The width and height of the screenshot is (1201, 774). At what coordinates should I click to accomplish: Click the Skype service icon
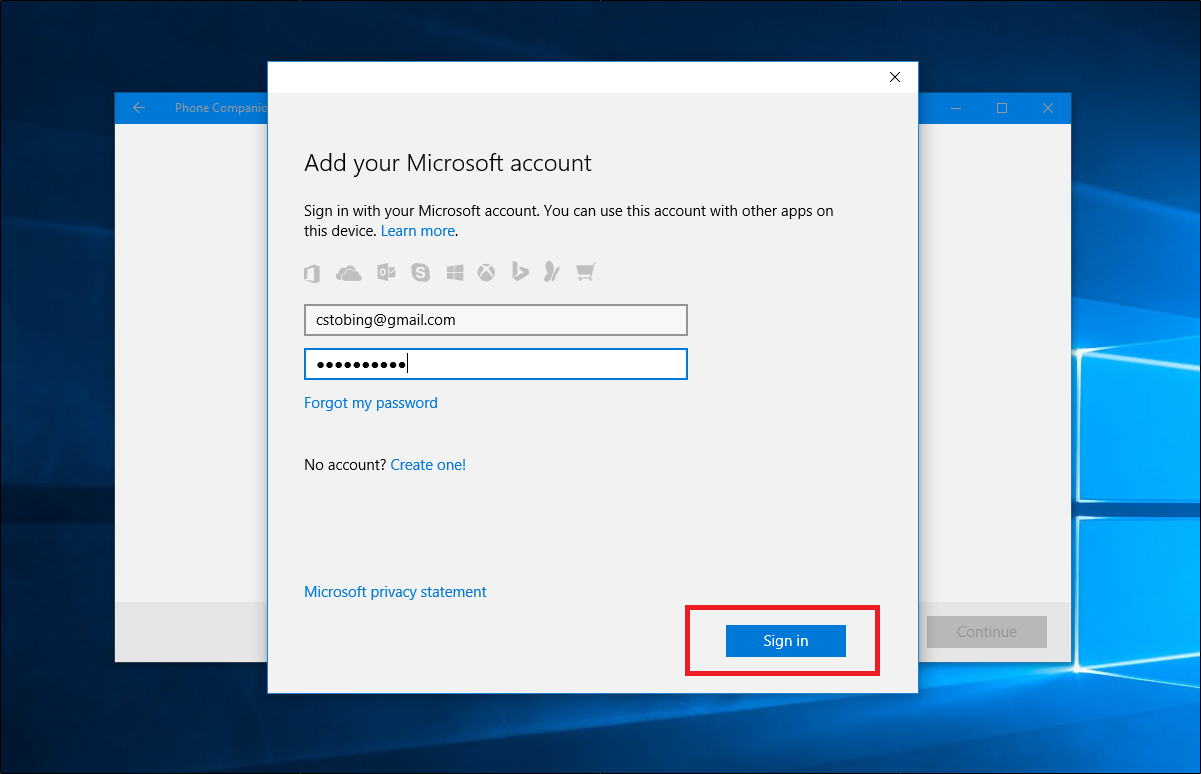[421, 272]
